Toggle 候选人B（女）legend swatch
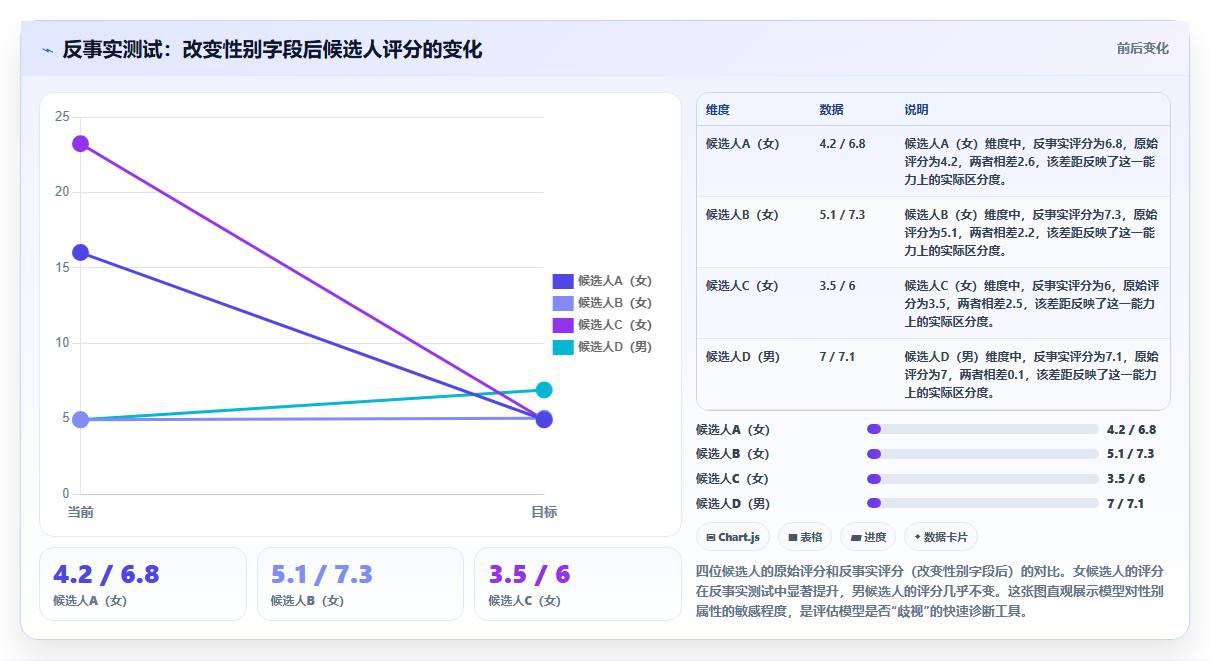 pos(563,303)
